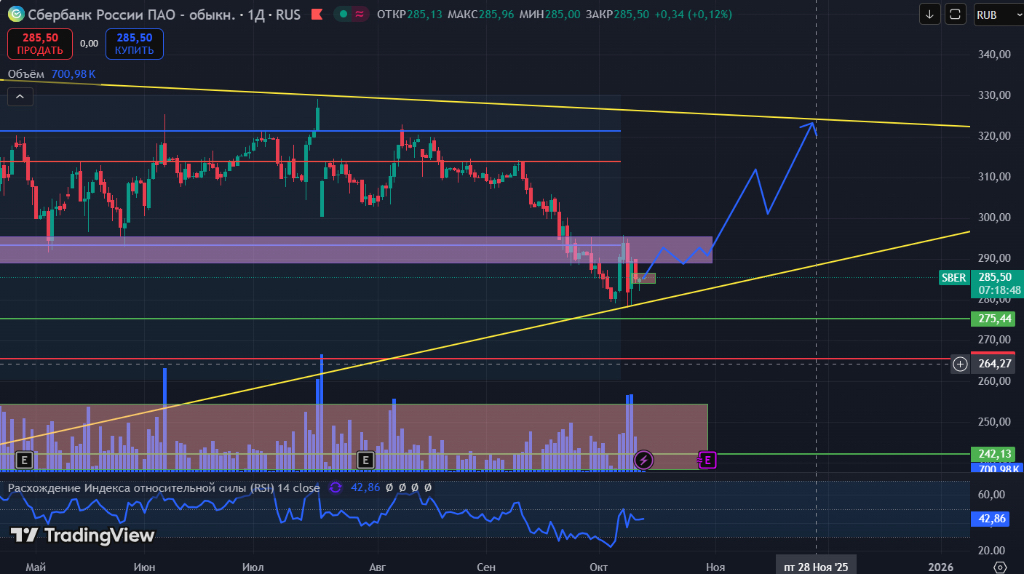
Task: Click the magenta E earnings marker
Action: click(707, 460)
